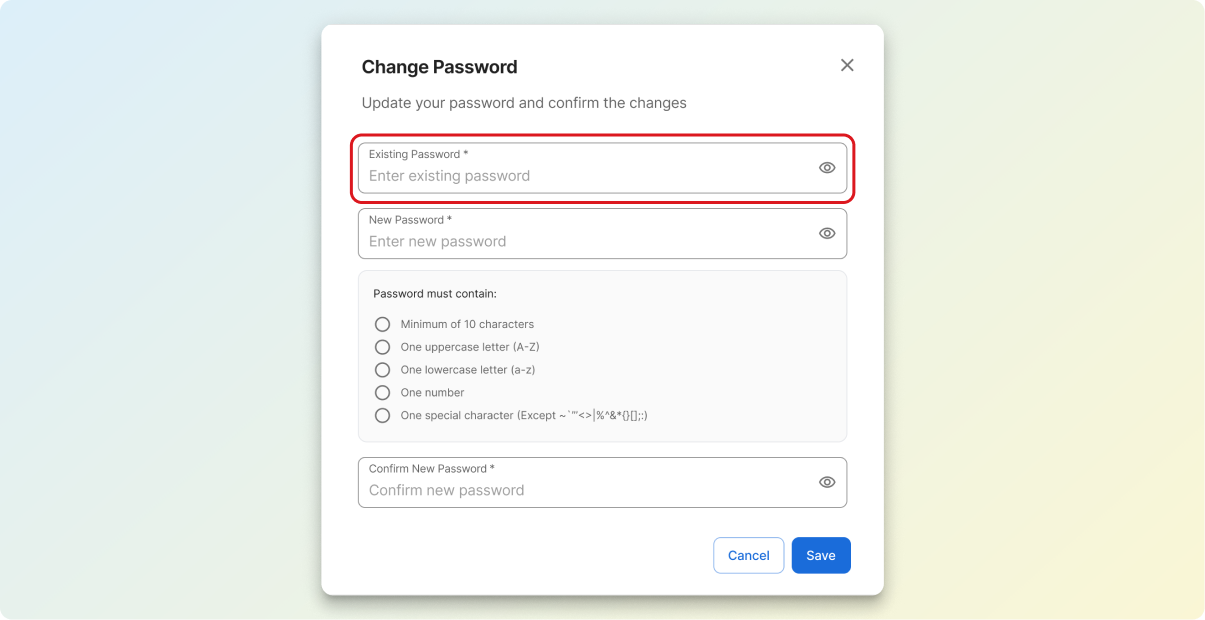This screenshot has width=1205, height=620.
Task: Select the One number requirement indicator
Action: pos(382,392)
